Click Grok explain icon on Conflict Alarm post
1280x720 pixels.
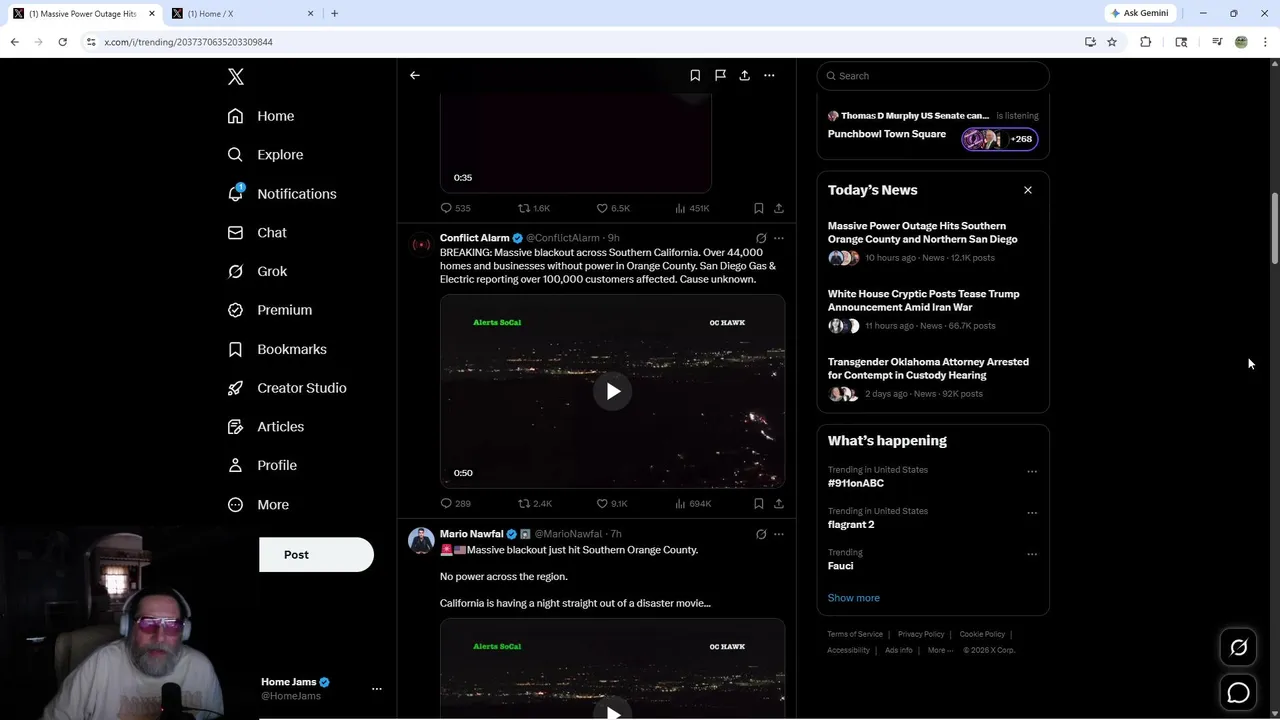pyautogui.click(x=761, y=238)
